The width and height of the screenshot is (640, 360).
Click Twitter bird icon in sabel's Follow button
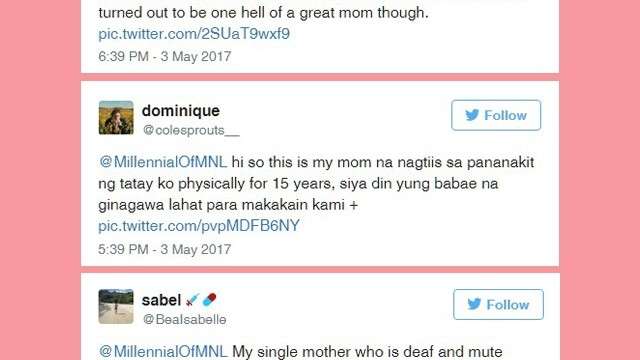pyautogui.click(x=474, y=304)
